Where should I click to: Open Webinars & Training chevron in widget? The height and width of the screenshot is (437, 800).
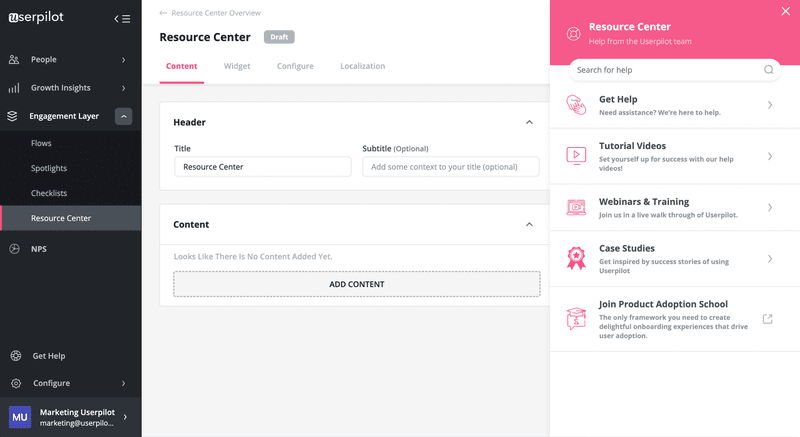click(x=770, y=208)
